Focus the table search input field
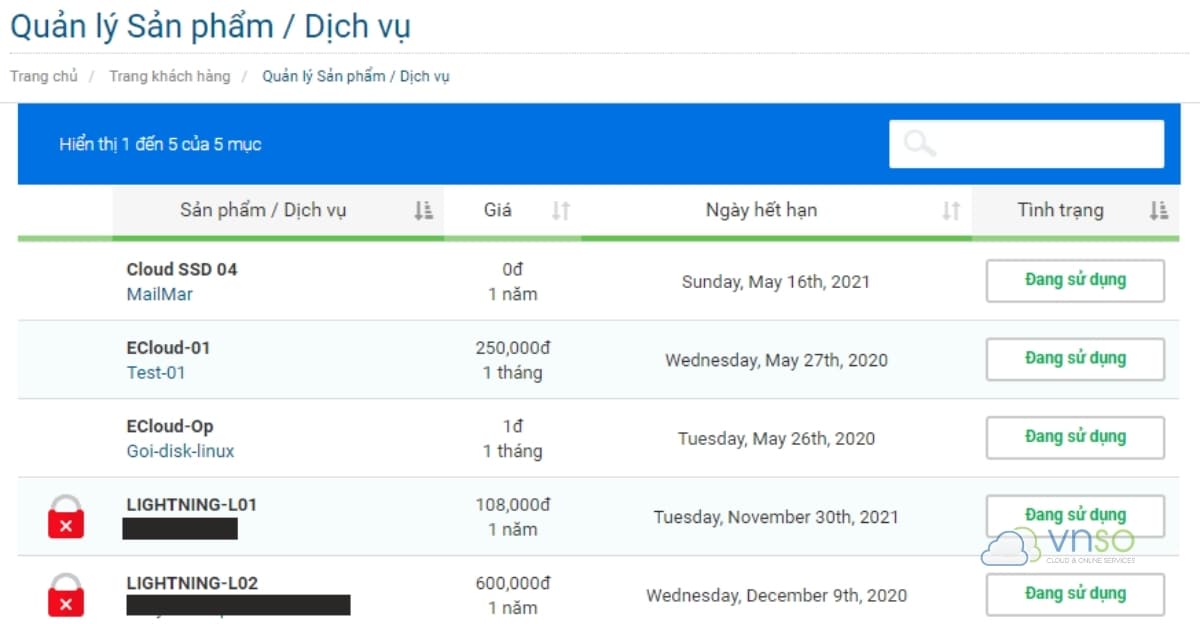Viewport: 1200px width, 624px height. [x=1027, y=144]
